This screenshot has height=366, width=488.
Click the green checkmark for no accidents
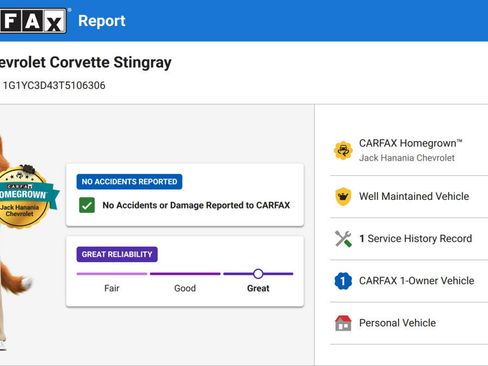[x=87, y=205]
